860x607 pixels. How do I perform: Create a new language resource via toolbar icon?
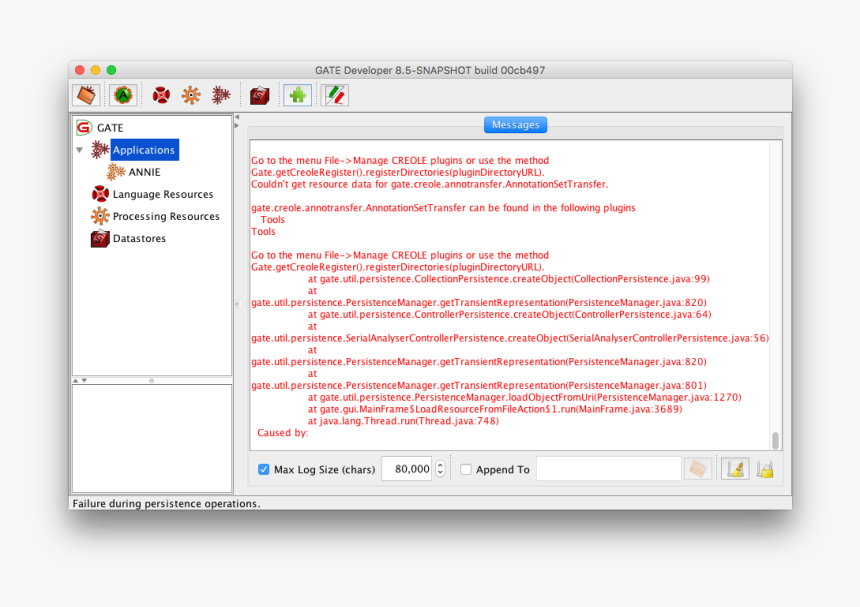[x=159, y=95]
